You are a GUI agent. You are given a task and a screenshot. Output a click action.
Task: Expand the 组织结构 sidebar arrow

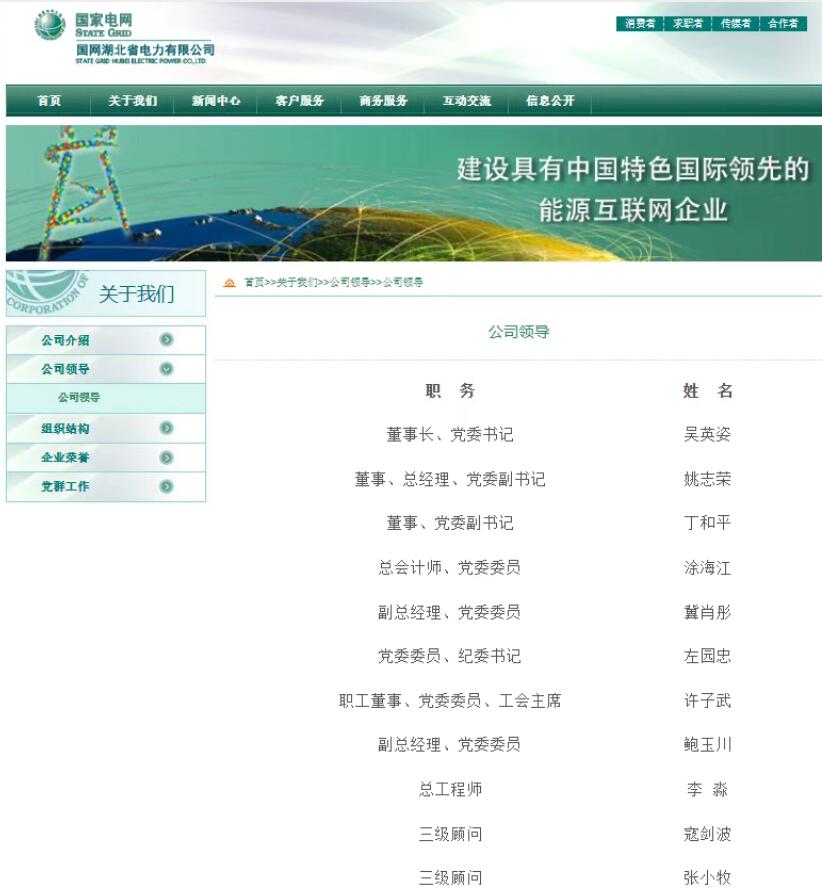tap(166, 428)
